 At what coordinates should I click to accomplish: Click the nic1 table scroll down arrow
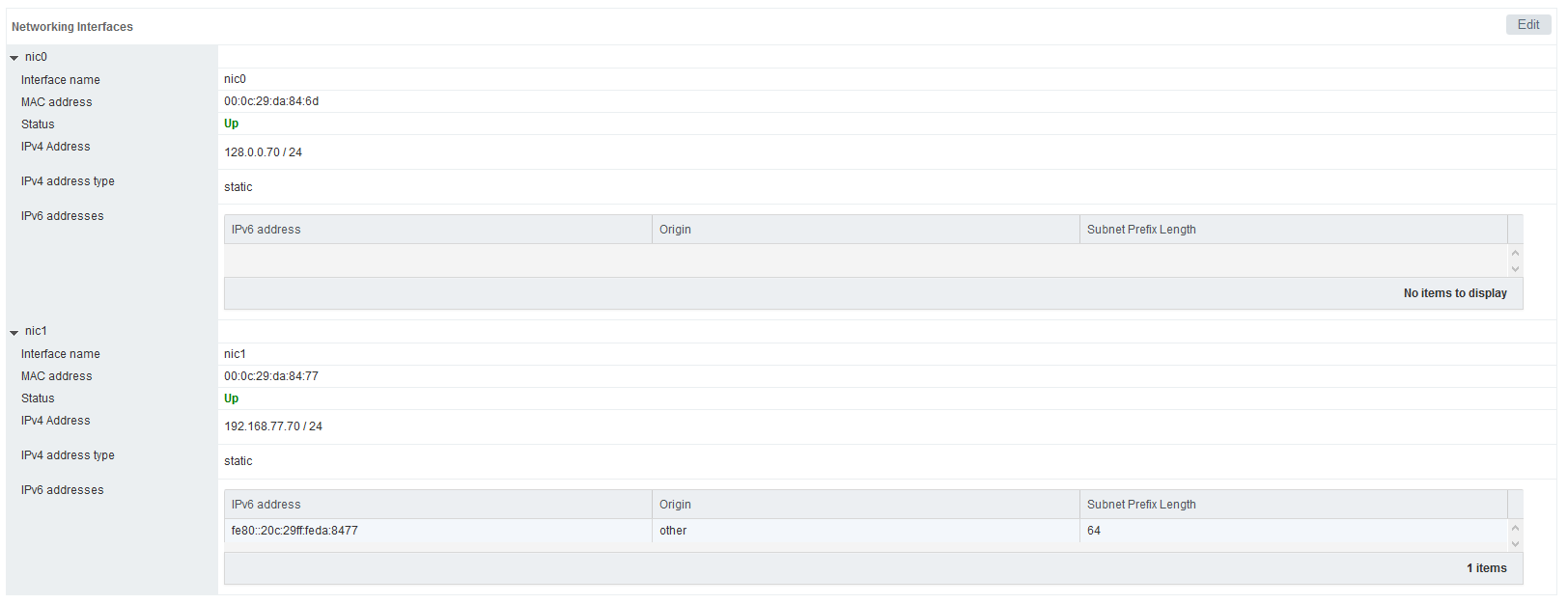point(1514,542)
